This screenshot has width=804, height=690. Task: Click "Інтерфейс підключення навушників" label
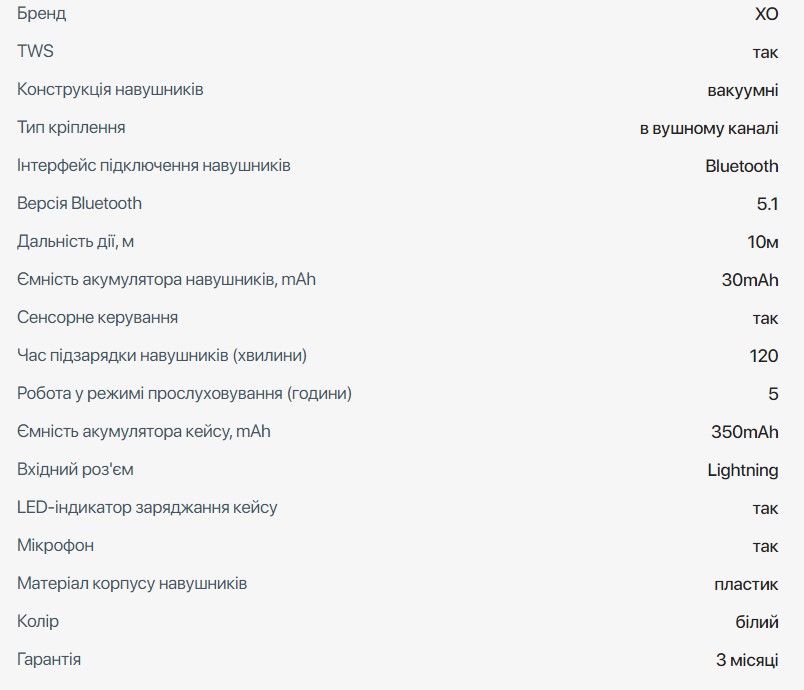coord(153,165)
